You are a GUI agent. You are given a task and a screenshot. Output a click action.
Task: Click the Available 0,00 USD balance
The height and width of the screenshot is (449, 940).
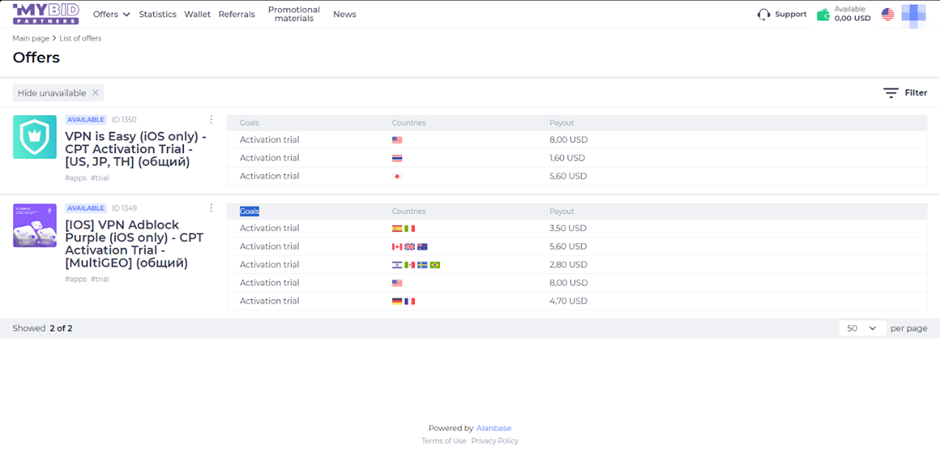[x=852, y=14]
